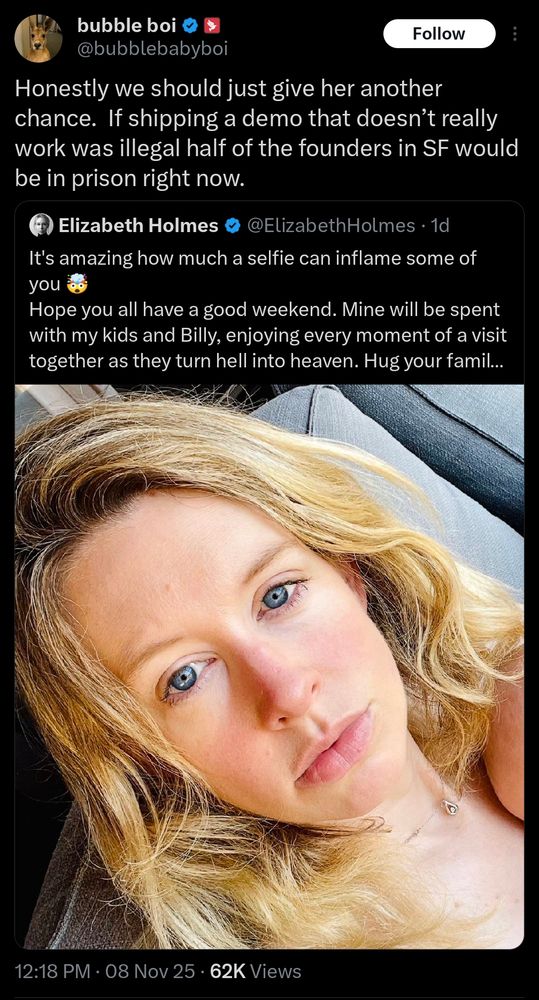Viewport: 539px width, 1000px height.
Task: Open the @bubblebabyboi handle link
Action: coord(152,48)
